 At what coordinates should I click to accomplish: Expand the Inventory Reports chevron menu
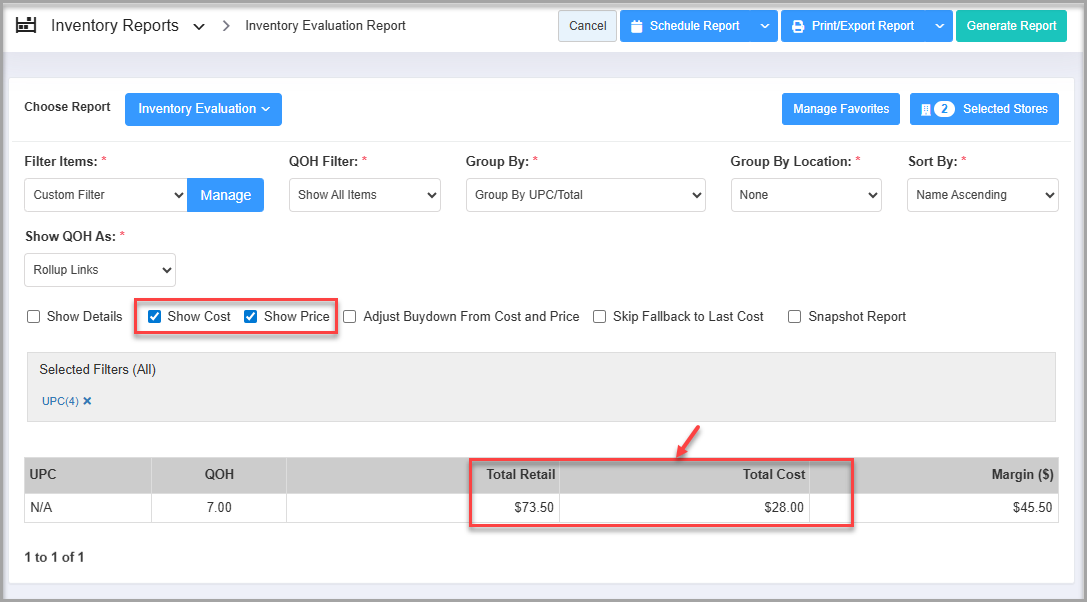click(x=199, y=27)
